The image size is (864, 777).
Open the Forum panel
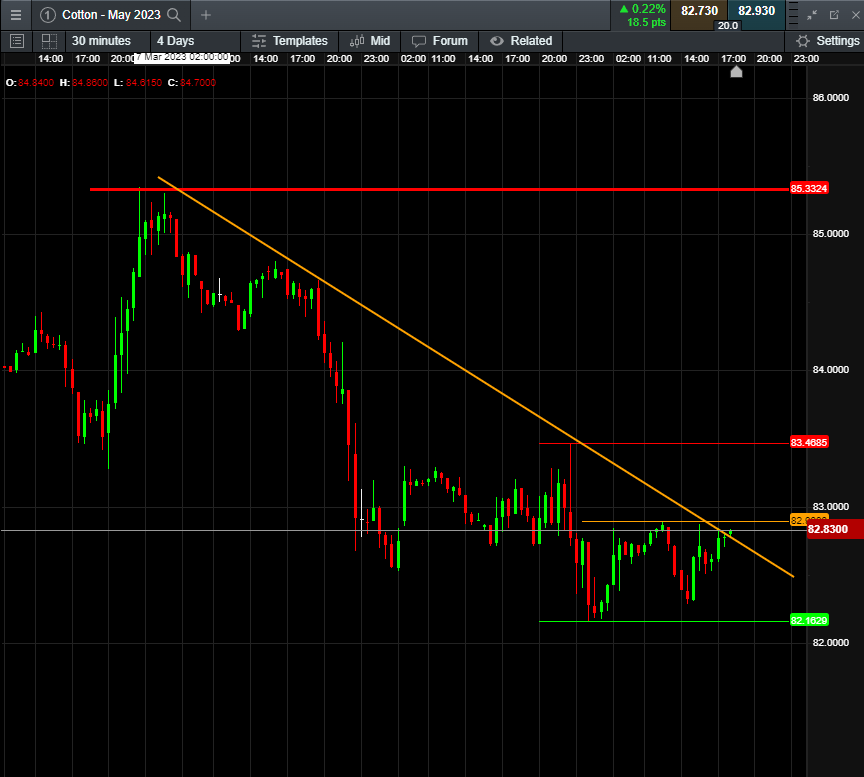coord(440,41)
